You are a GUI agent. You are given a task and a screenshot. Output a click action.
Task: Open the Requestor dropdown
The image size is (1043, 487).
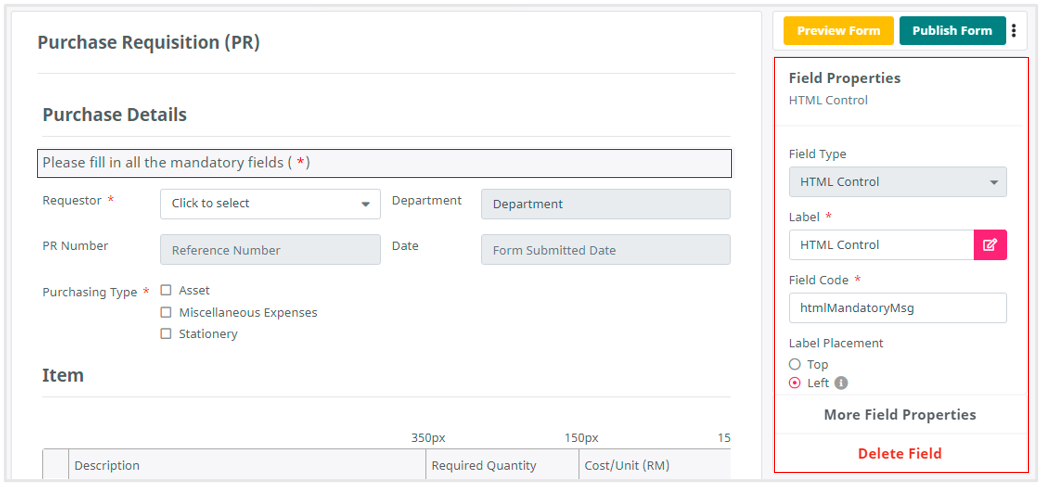point(270,204)
